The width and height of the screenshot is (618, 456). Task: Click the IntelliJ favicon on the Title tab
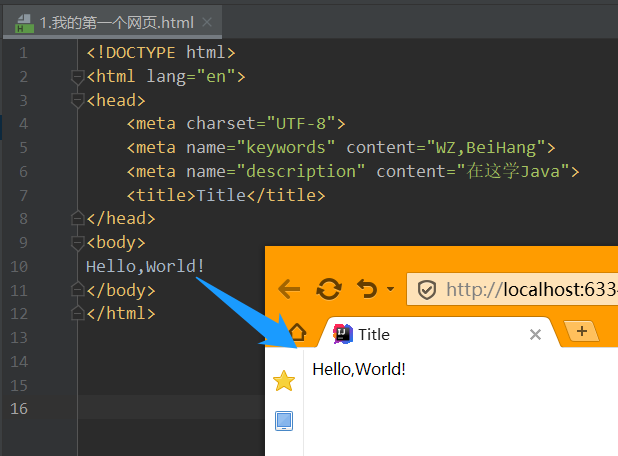coord(343,334)
